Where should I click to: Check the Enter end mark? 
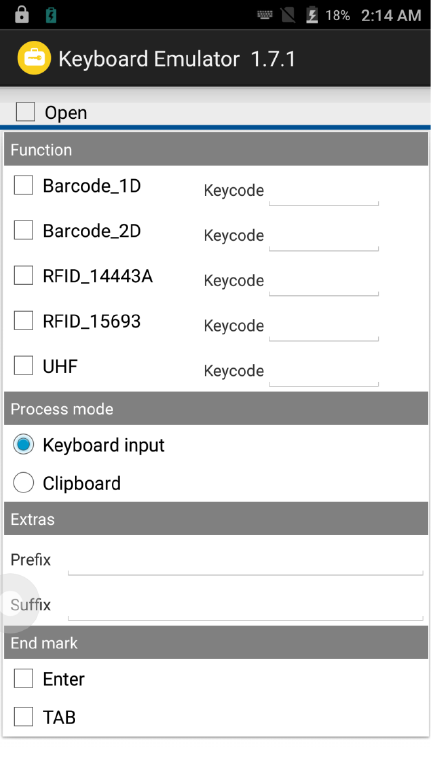point(23,678)
